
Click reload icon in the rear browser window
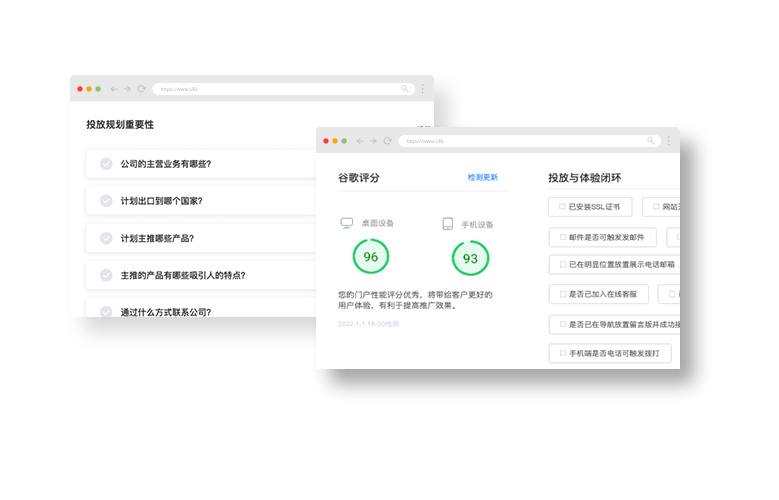point(141,89)
